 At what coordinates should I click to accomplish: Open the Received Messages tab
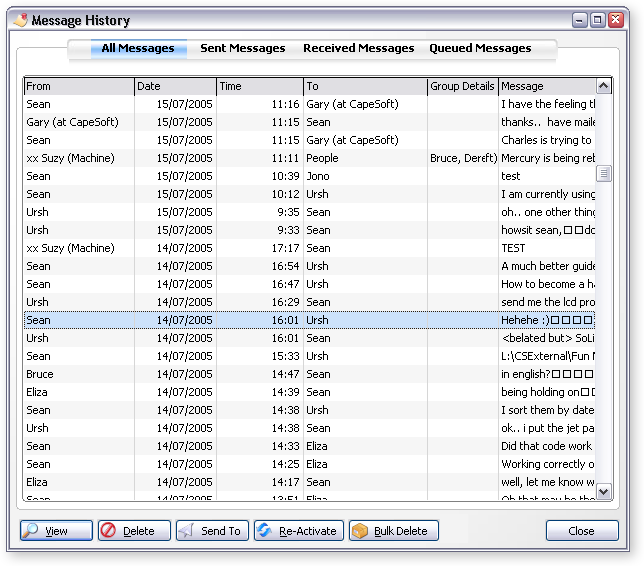(358, 48)
